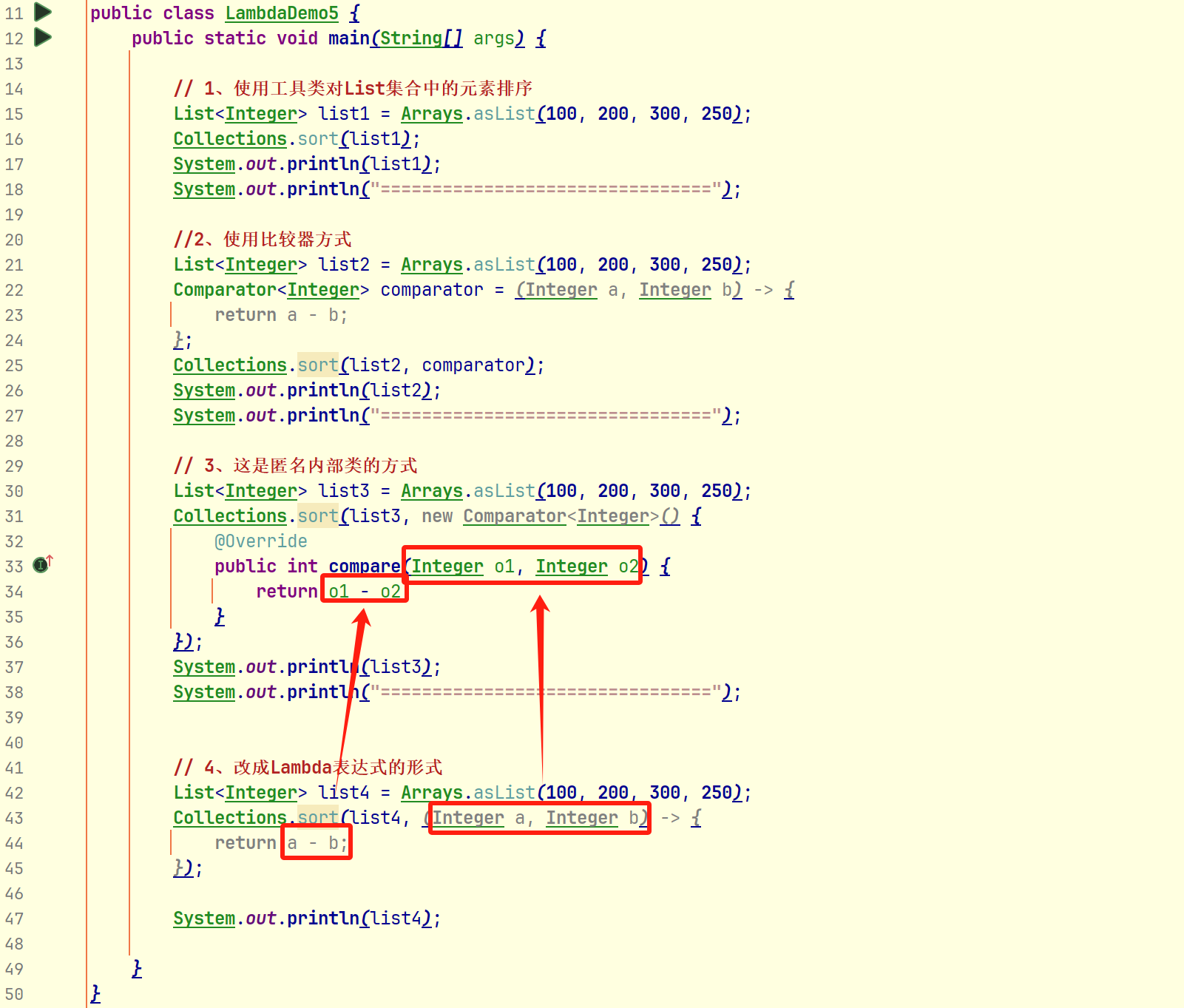Image resolution: width=1184 pixels, height=1008 pixels.
Task: Click line number 43 in the gutter
Action: (x=14, y=818)
